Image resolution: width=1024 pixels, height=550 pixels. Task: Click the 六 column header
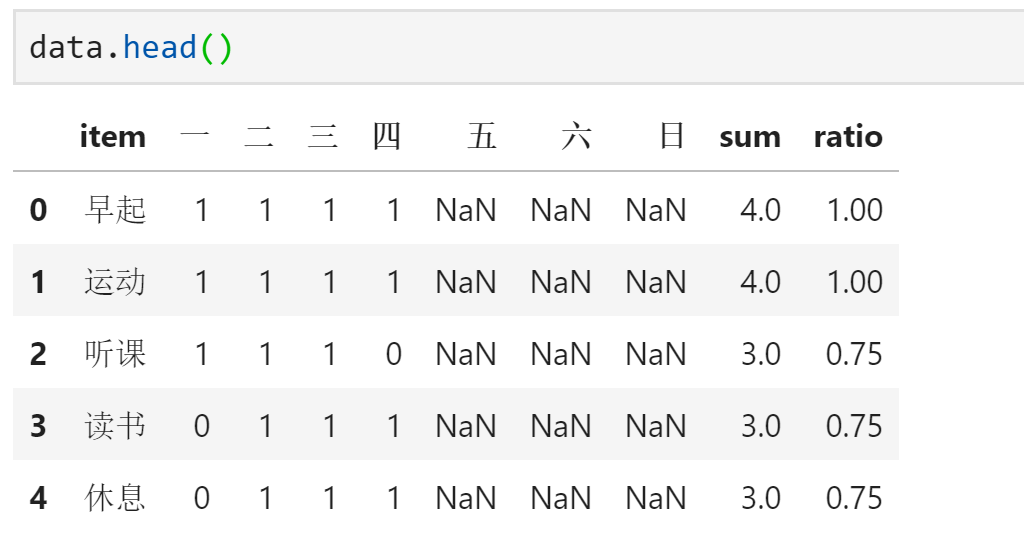(577, 137)
